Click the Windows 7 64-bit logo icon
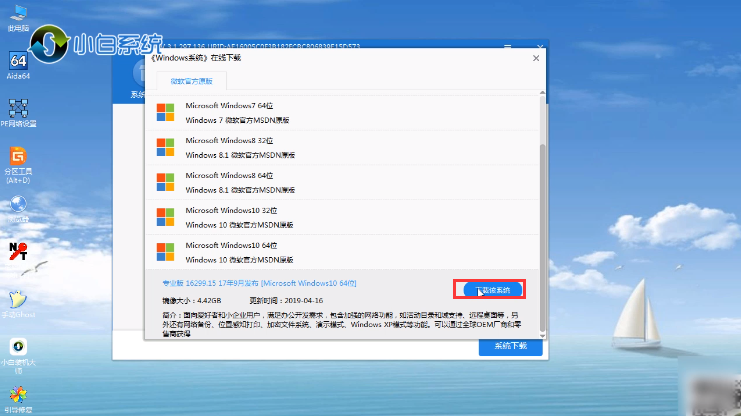Image resolution: width=741 pixels, height=416 pixels. point(165,112)
